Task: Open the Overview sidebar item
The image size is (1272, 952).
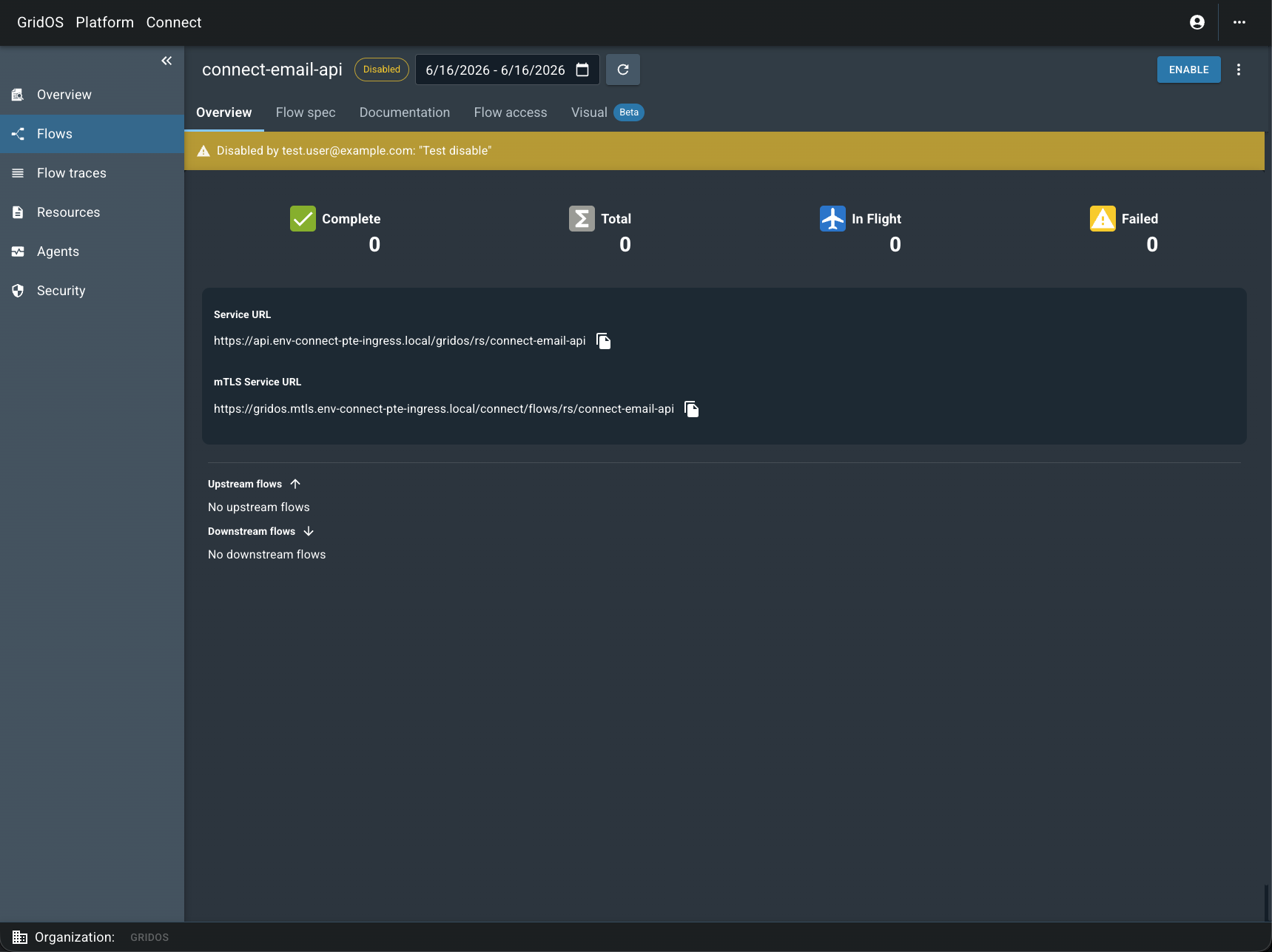Action: (92, 95)
